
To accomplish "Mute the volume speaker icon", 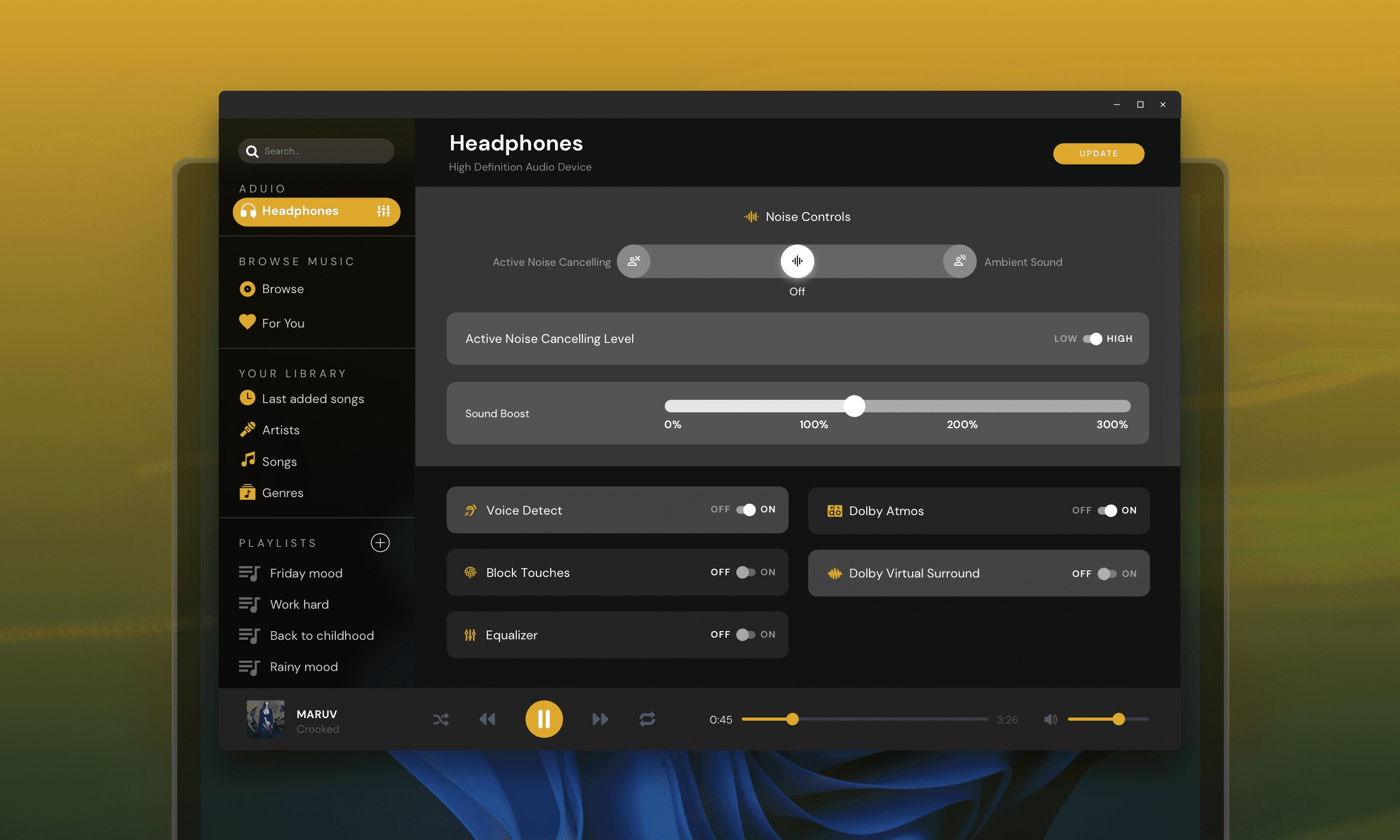I will click(x=1051, y=720).
